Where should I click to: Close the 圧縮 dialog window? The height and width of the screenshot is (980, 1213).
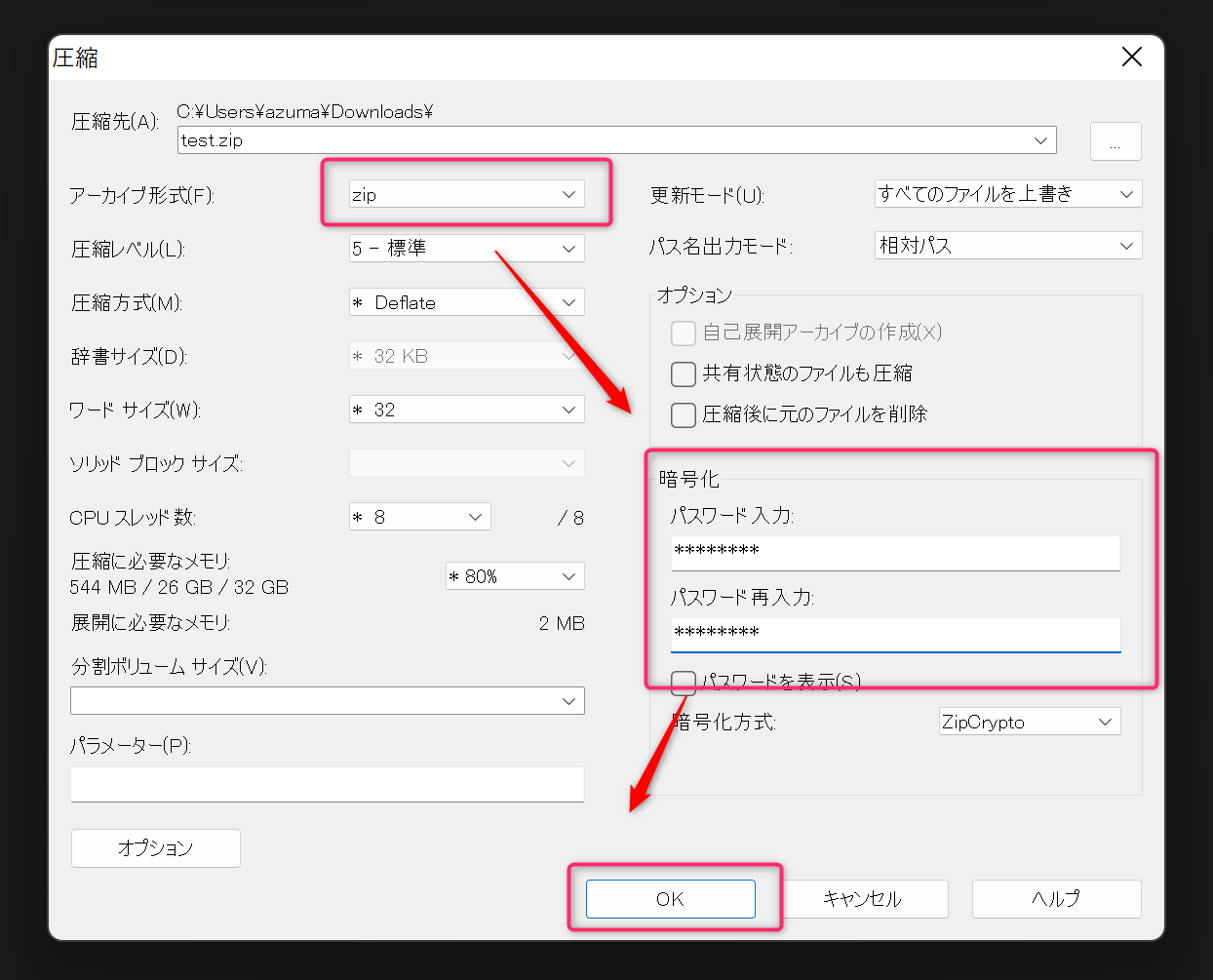(x=1131, y=58)
